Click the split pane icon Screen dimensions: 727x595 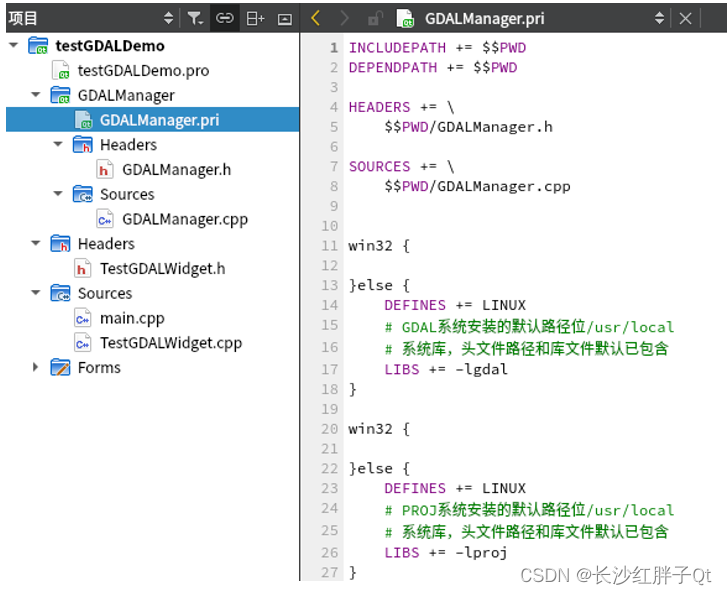click(x=255, y=19)
